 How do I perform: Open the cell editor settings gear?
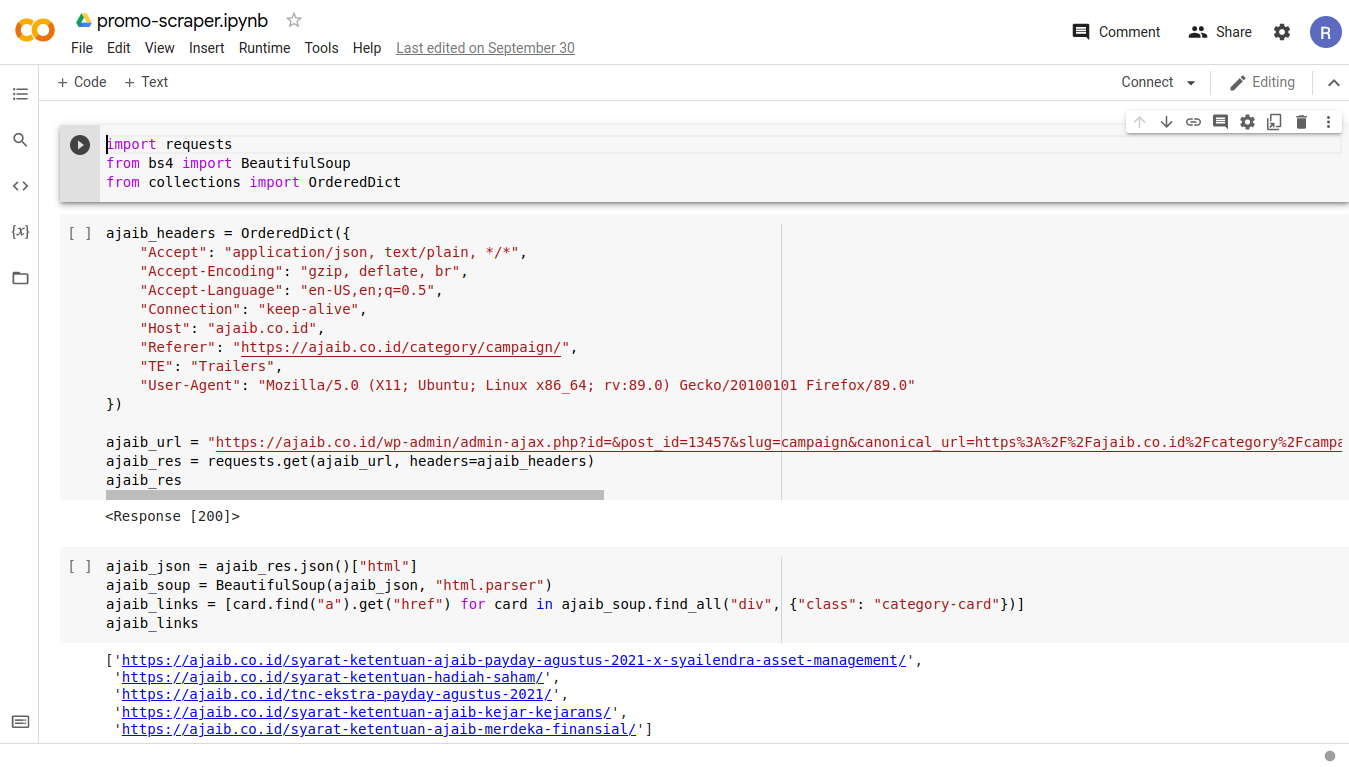click(x=1247, y=122)
